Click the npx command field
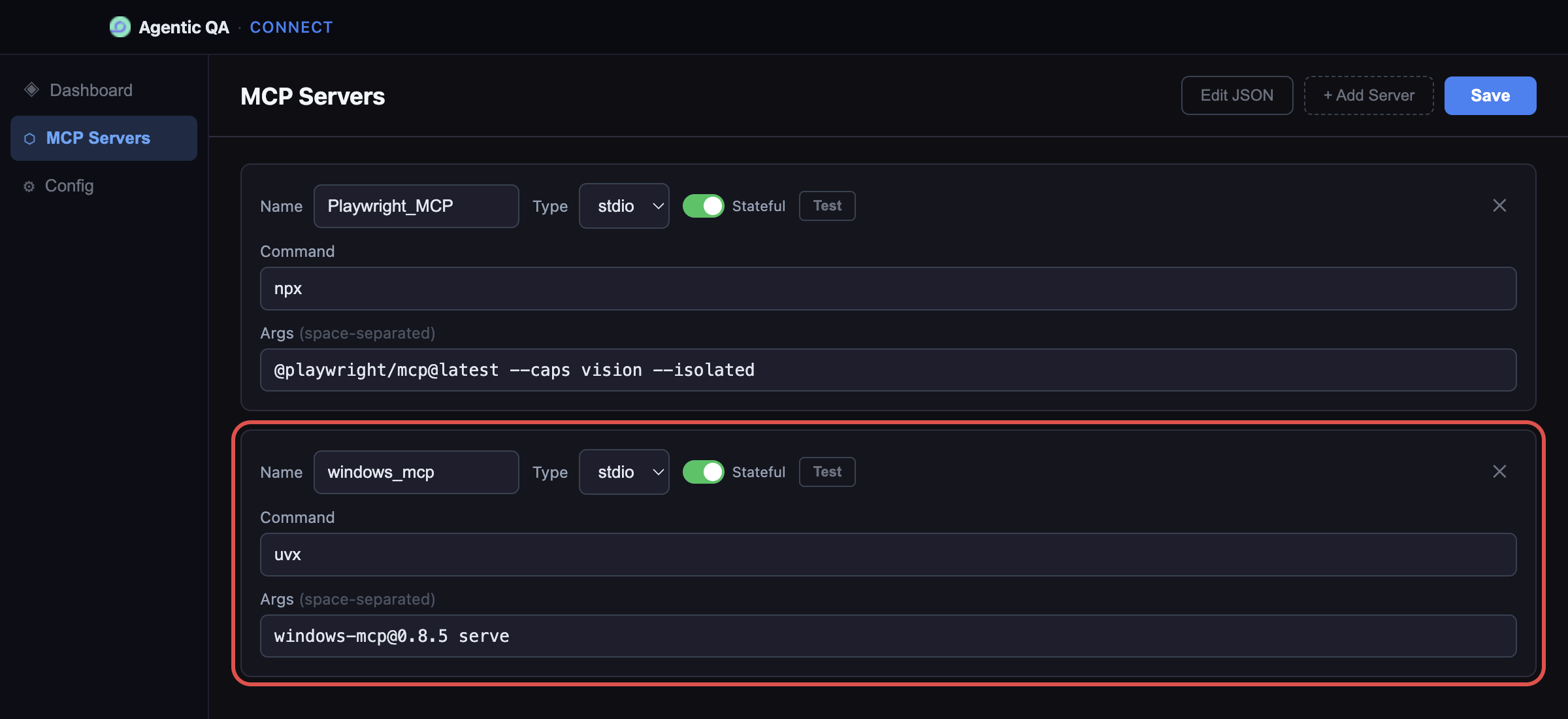 [888, 288]
